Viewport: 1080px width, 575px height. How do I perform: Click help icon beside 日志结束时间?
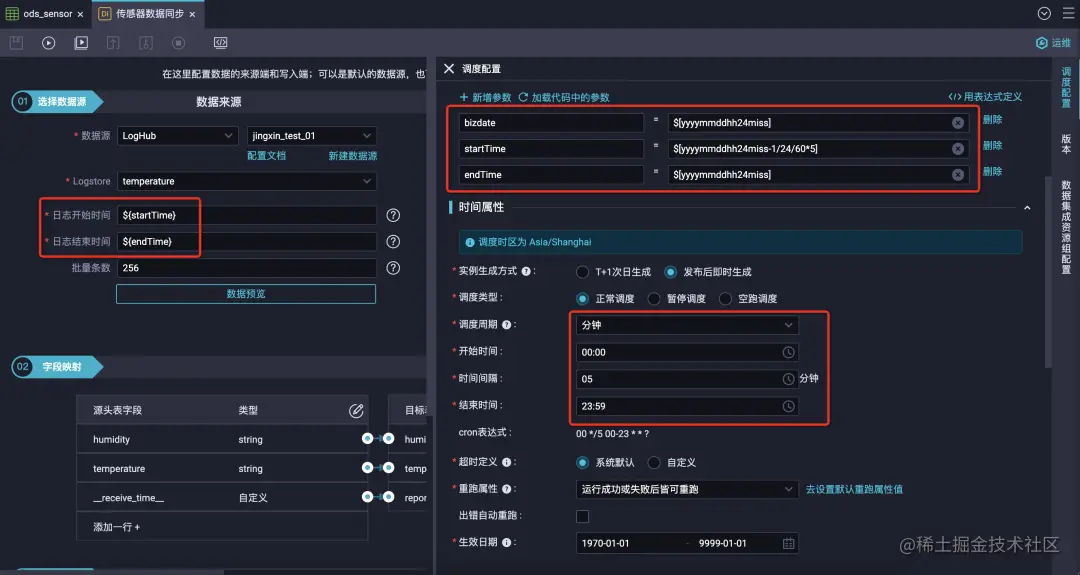[393, 242]
